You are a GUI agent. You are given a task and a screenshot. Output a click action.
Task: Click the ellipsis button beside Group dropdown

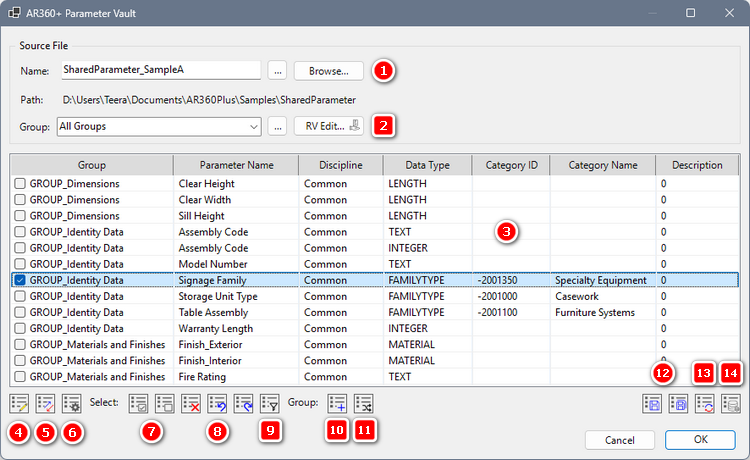click(278, 126)
